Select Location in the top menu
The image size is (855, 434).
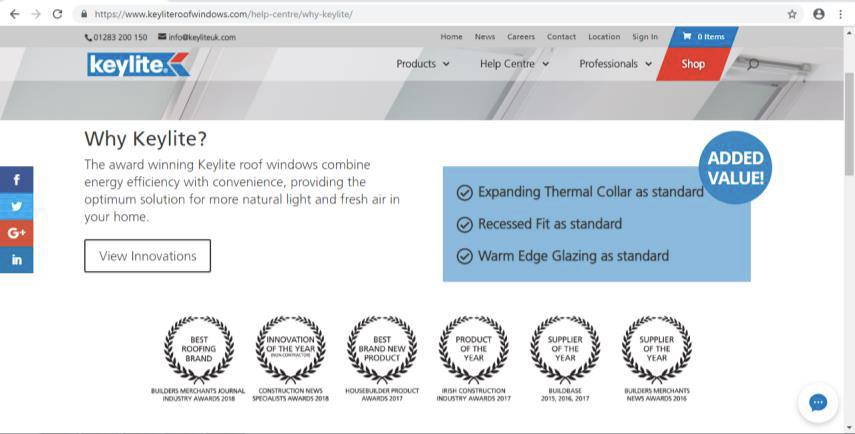point(604,37)
